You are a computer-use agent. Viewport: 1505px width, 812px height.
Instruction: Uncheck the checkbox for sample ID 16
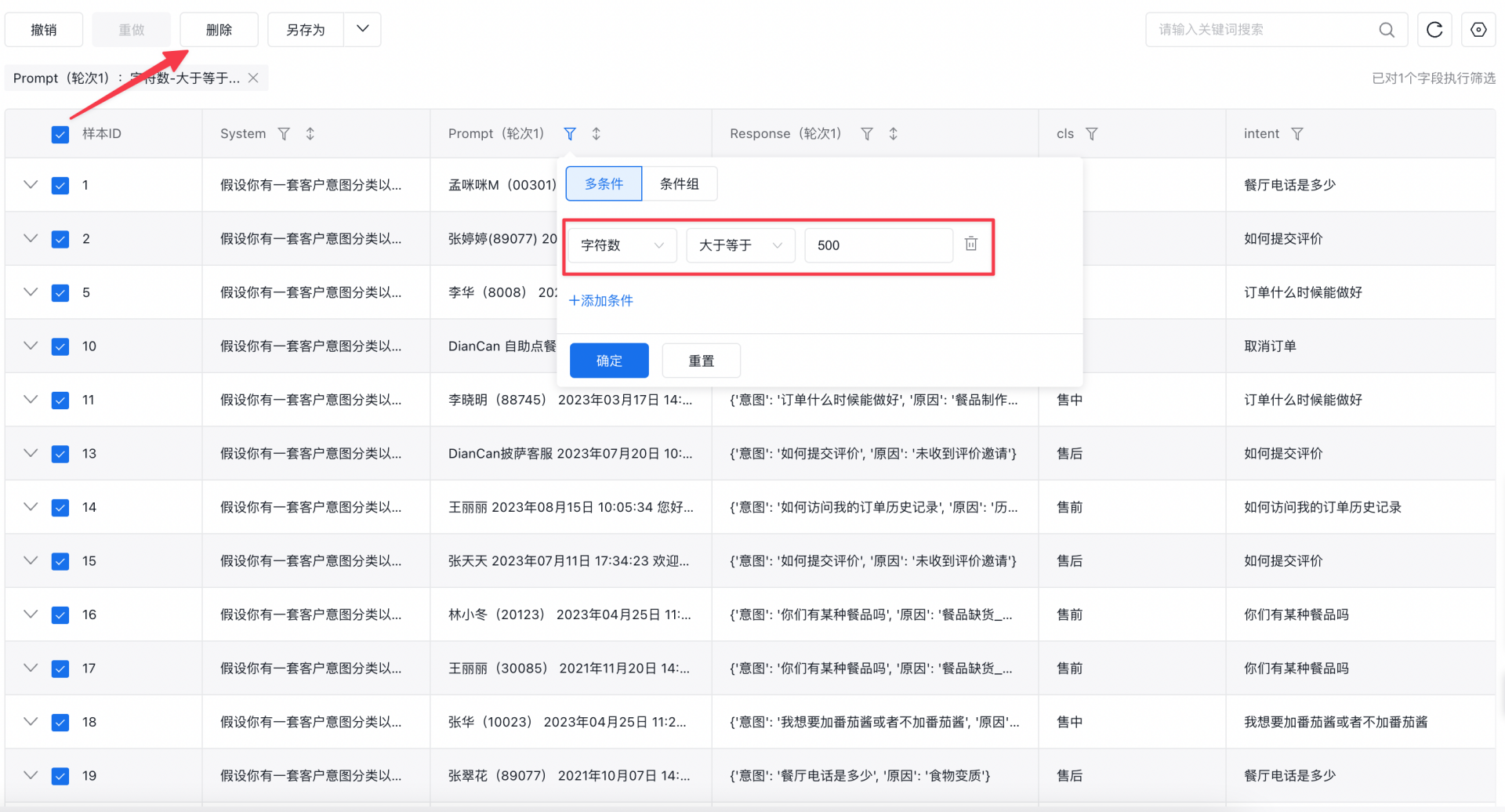coord(60,615)
